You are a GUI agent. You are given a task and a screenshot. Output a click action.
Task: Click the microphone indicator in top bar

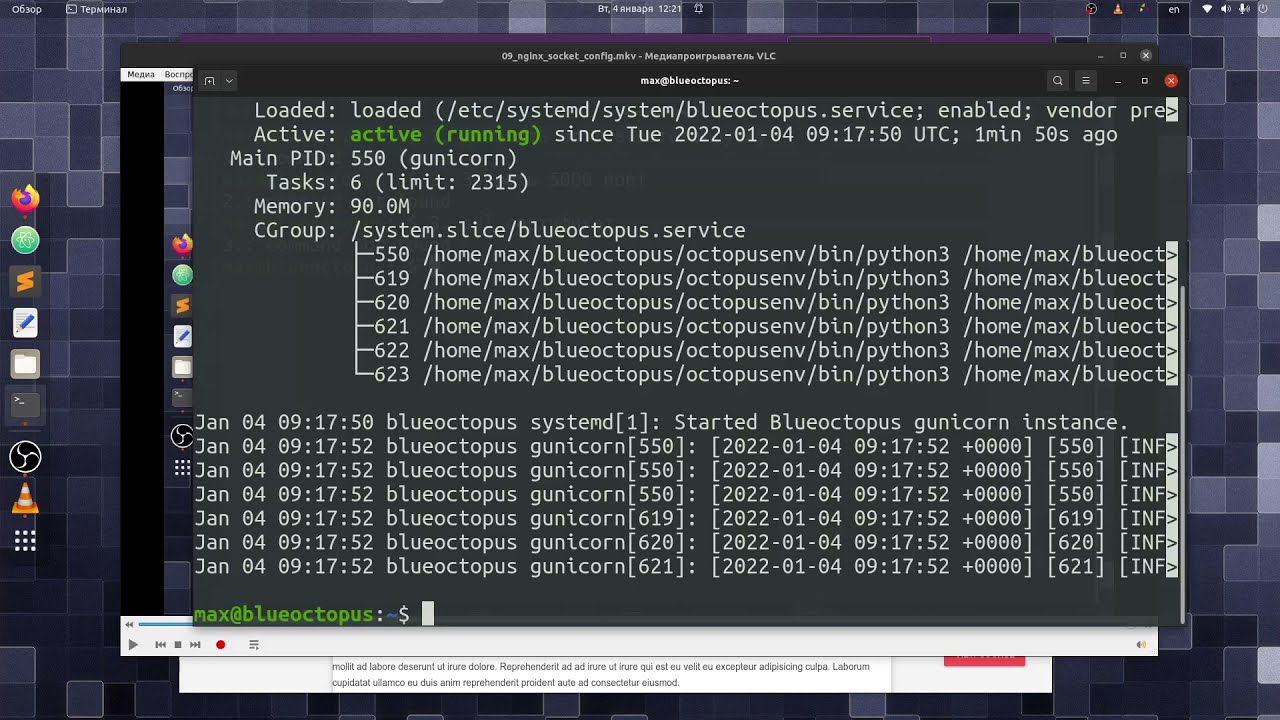1243,9
